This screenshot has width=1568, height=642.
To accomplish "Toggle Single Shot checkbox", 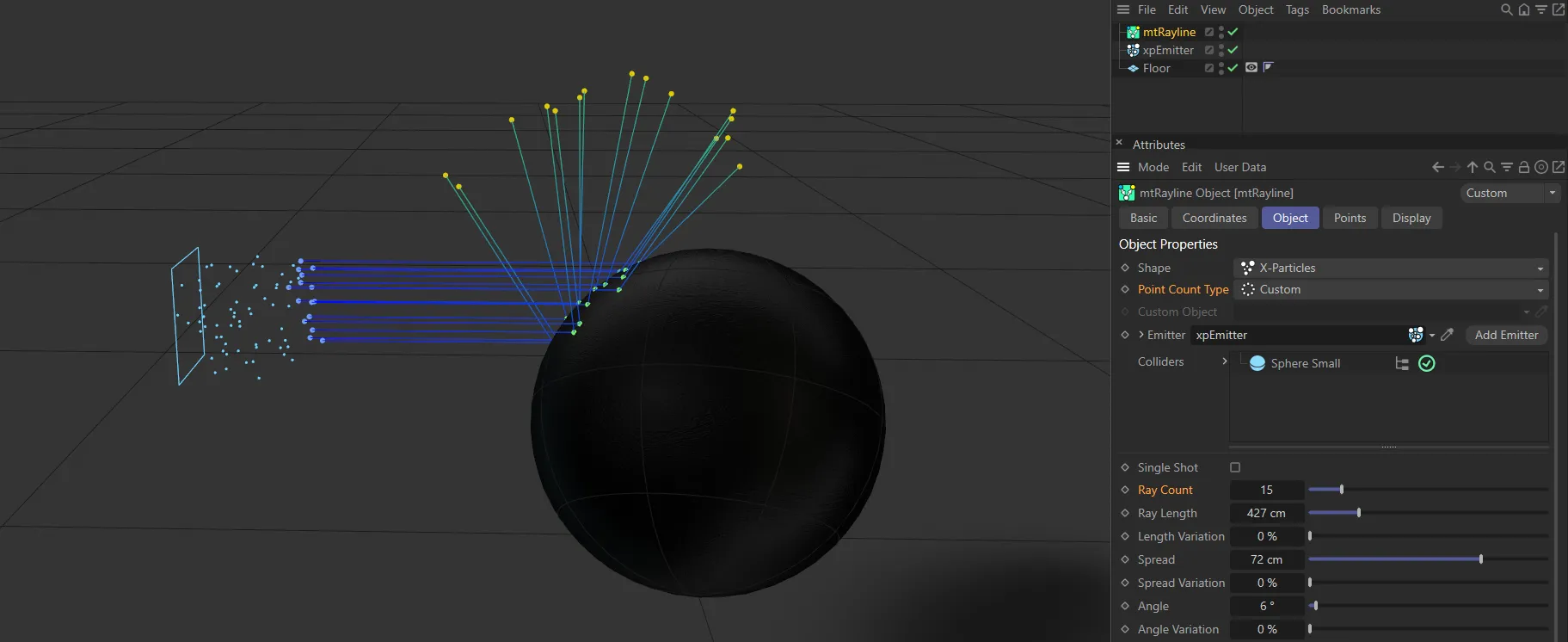I will (1235, 467).
